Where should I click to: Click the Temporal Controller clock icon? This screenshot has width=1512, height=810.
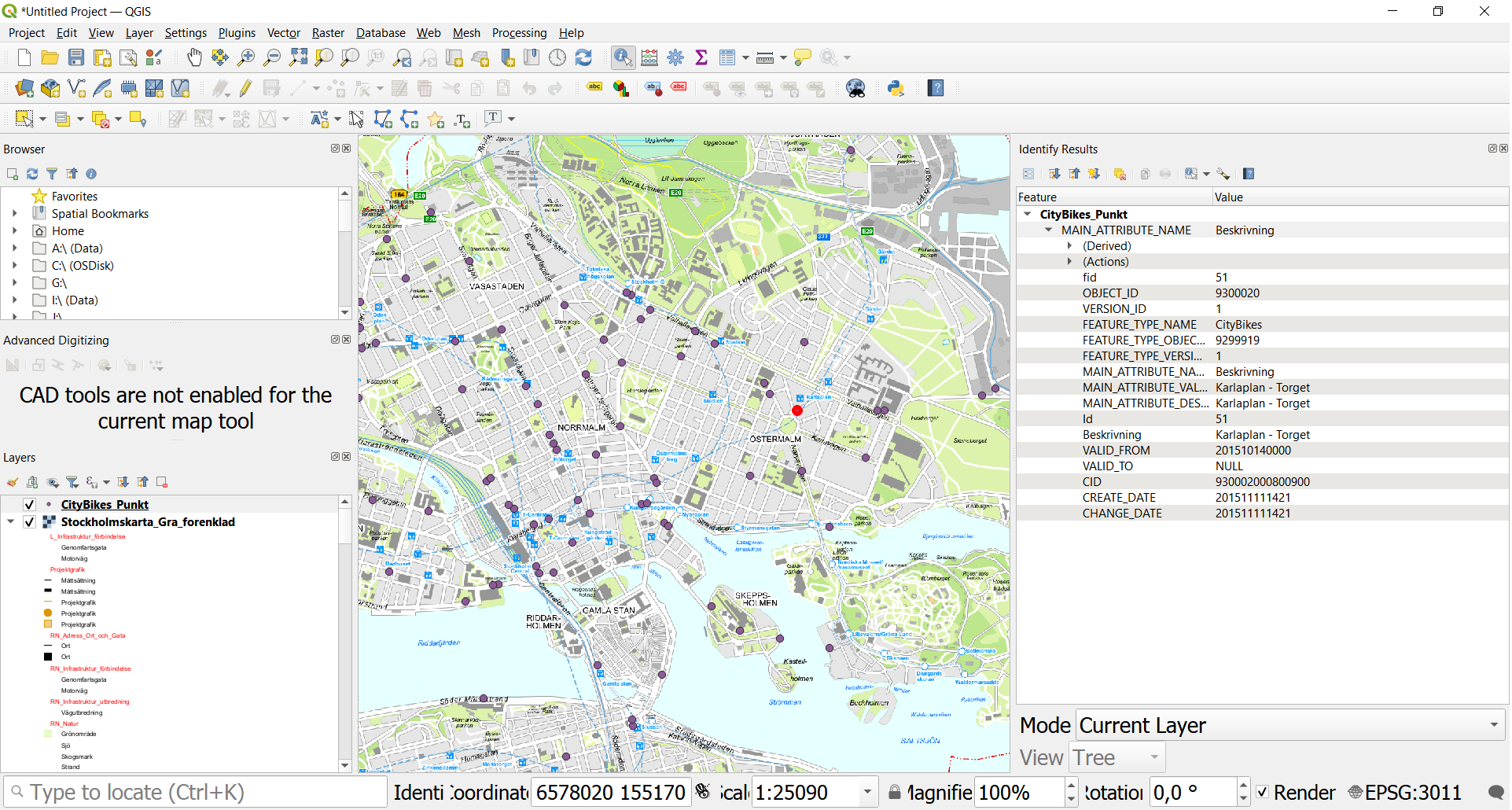coord(557,57)
